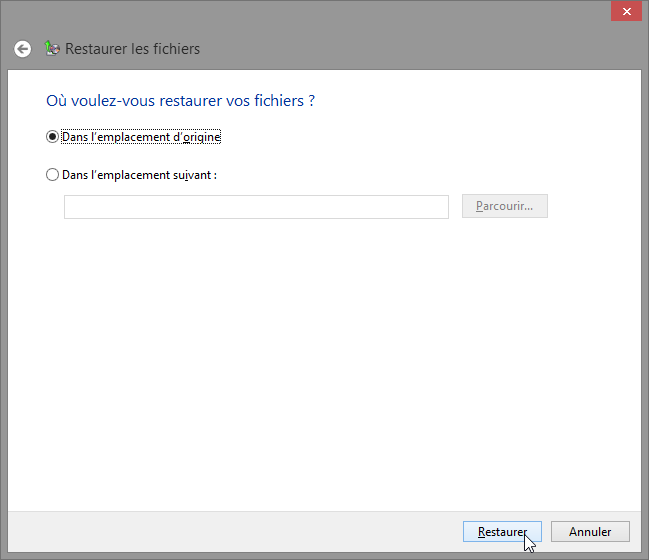The height and width of the screenshot is (560, 649).
Task: Open the Parcourir... browse dialog
Action: [x=505, y=206]
